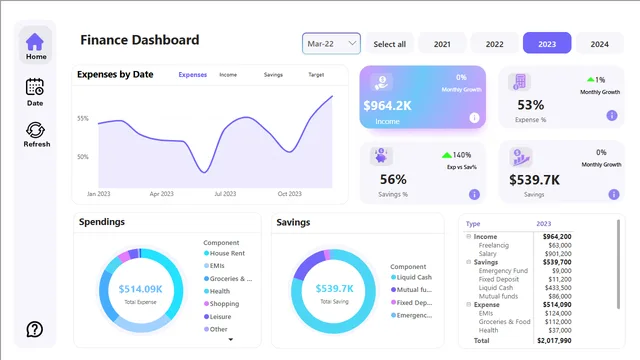The height and width of the screenshot is (360, 640).
Task: Click the $964.2K income value
Action: click(387, 106)
